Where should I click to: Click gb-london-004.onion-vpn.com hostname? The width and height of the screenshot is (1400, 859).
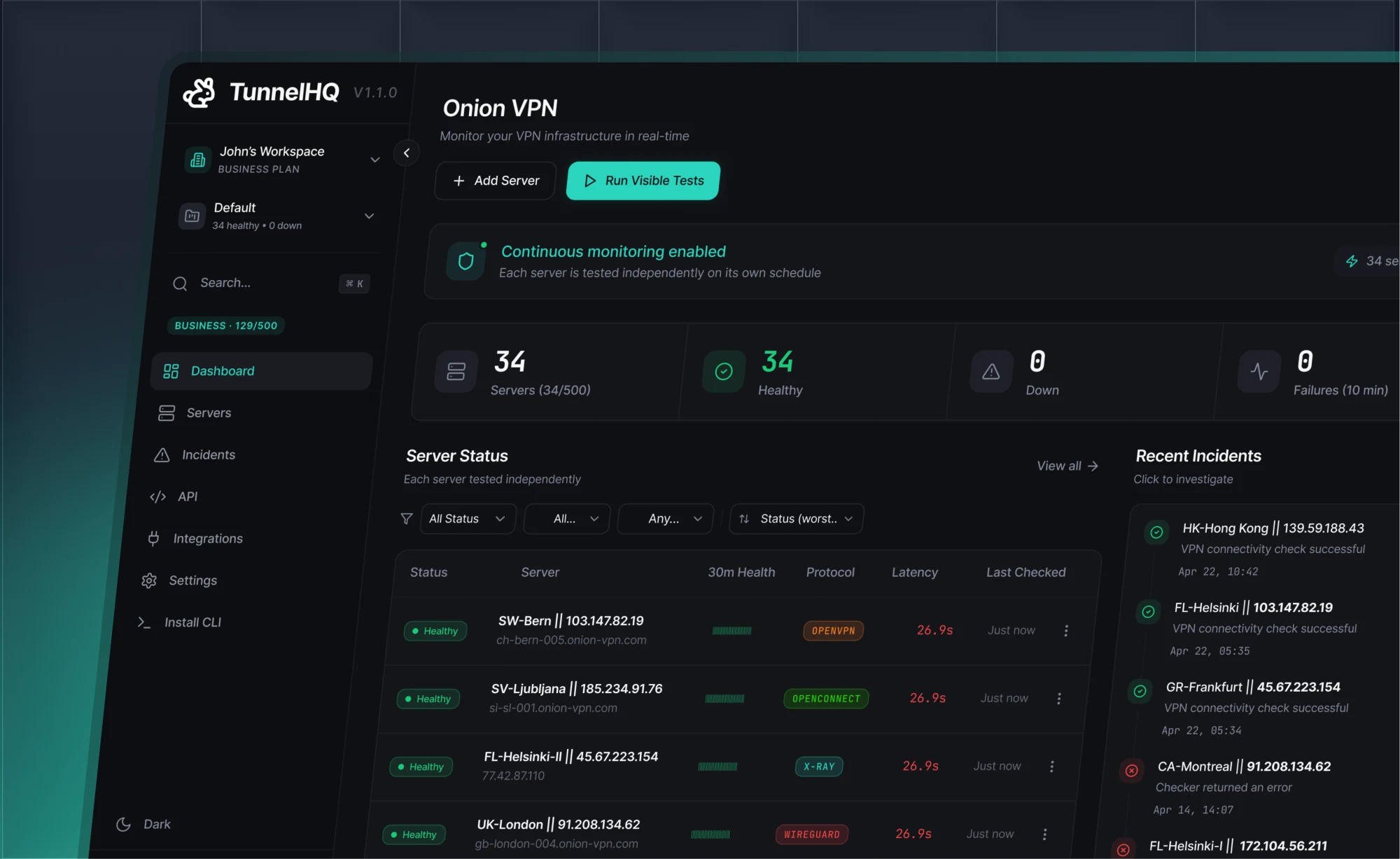556,844
